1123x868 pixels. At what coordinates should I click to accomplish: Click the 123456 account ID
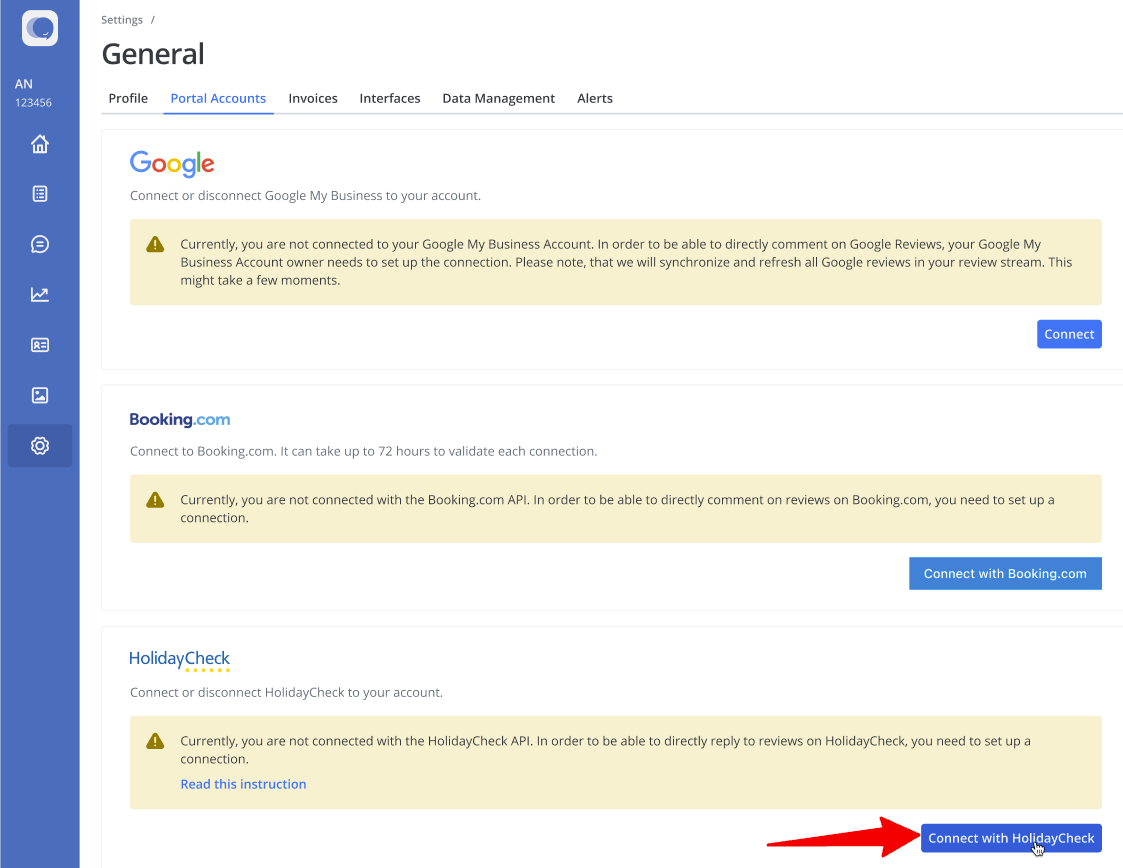pyautogui.click(x=33, y=102)
